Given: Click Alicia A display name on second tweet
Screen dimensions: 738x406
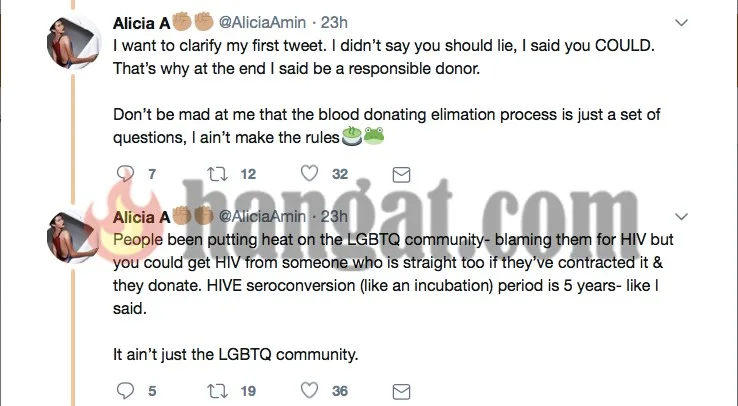Looking at the screenshot, I should pyautogui.click(x=141, y=217).
